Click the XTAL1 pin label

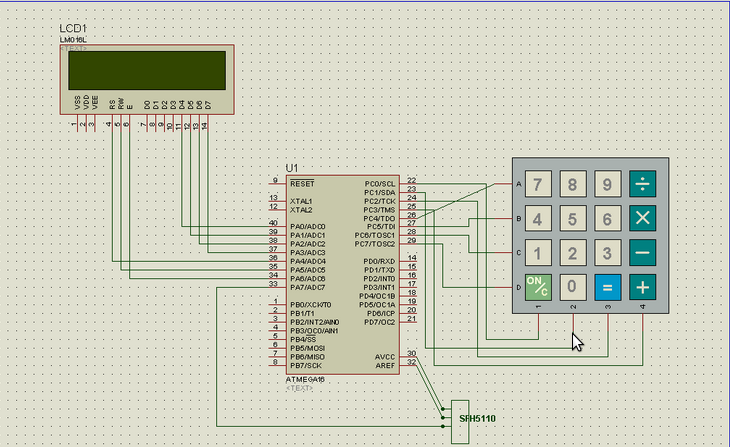(x=301, y=201)
